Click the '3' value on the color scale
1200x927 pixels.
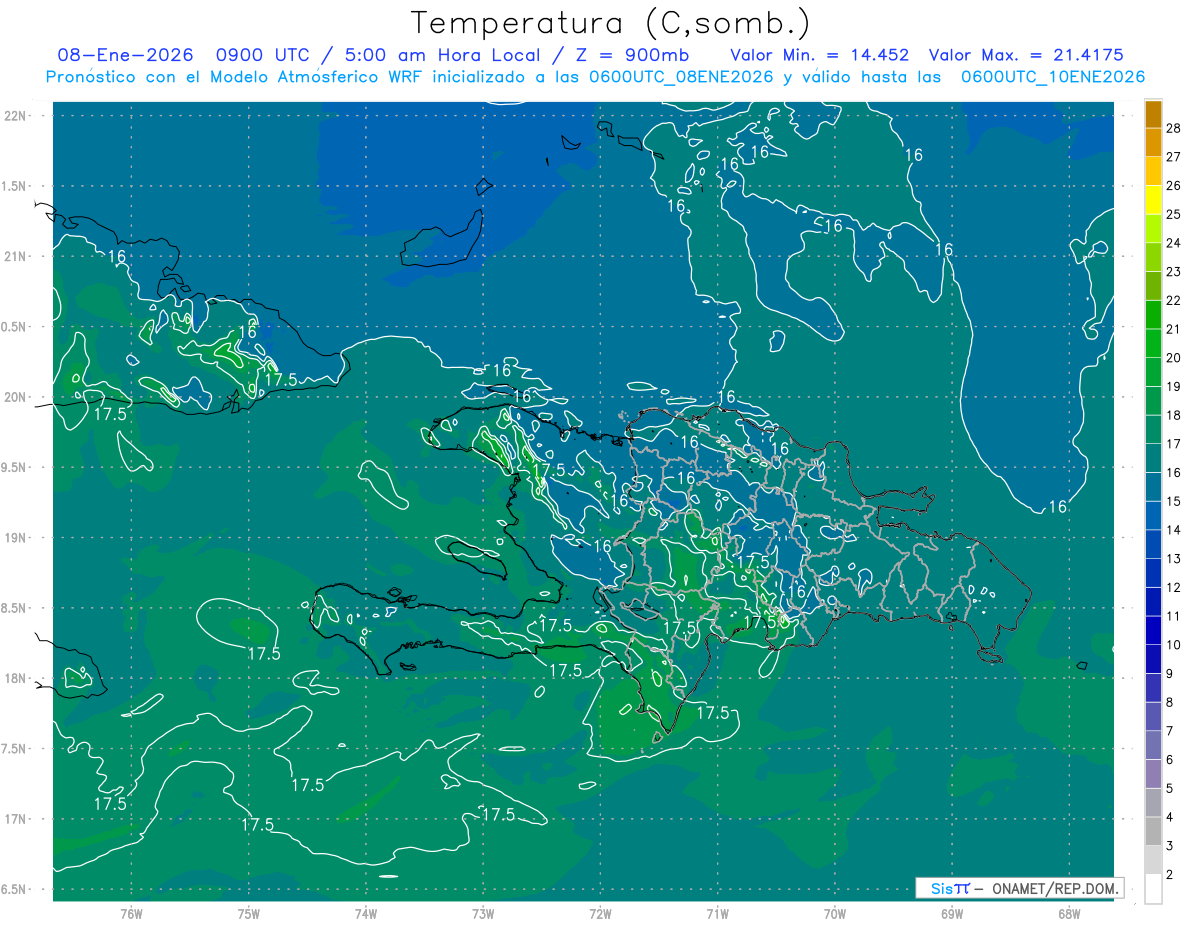click(1171, 846)
